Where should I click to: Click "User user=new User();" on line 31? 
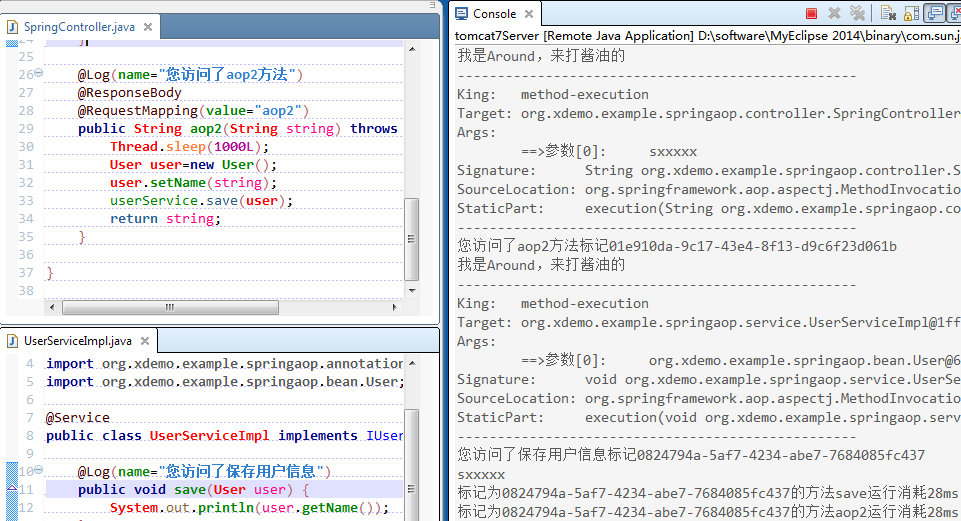193,165
